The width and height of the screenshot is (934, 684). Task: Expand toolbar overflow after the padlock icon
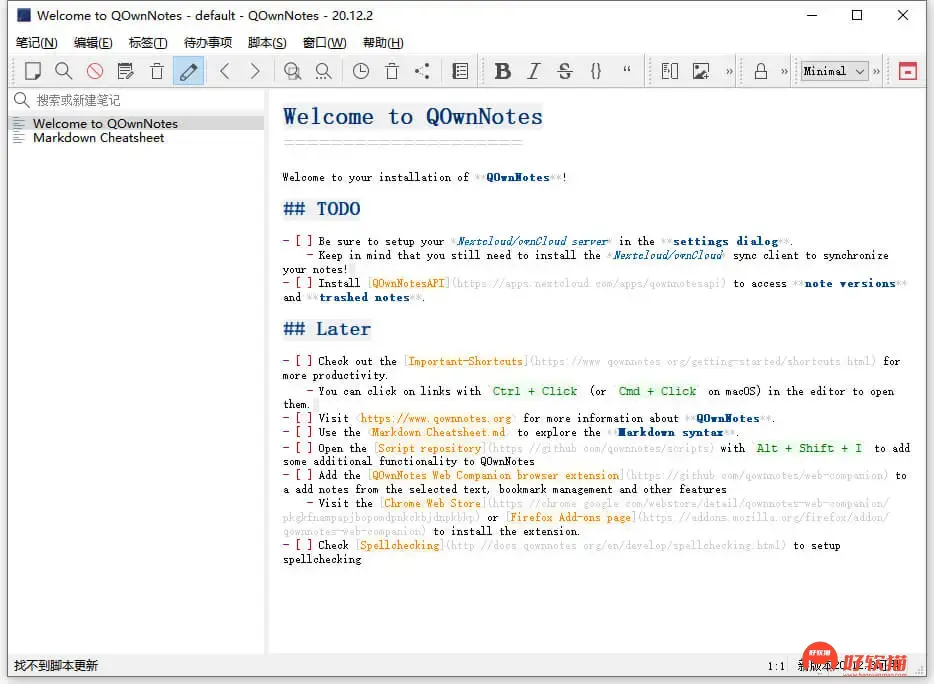coord(784,71)
